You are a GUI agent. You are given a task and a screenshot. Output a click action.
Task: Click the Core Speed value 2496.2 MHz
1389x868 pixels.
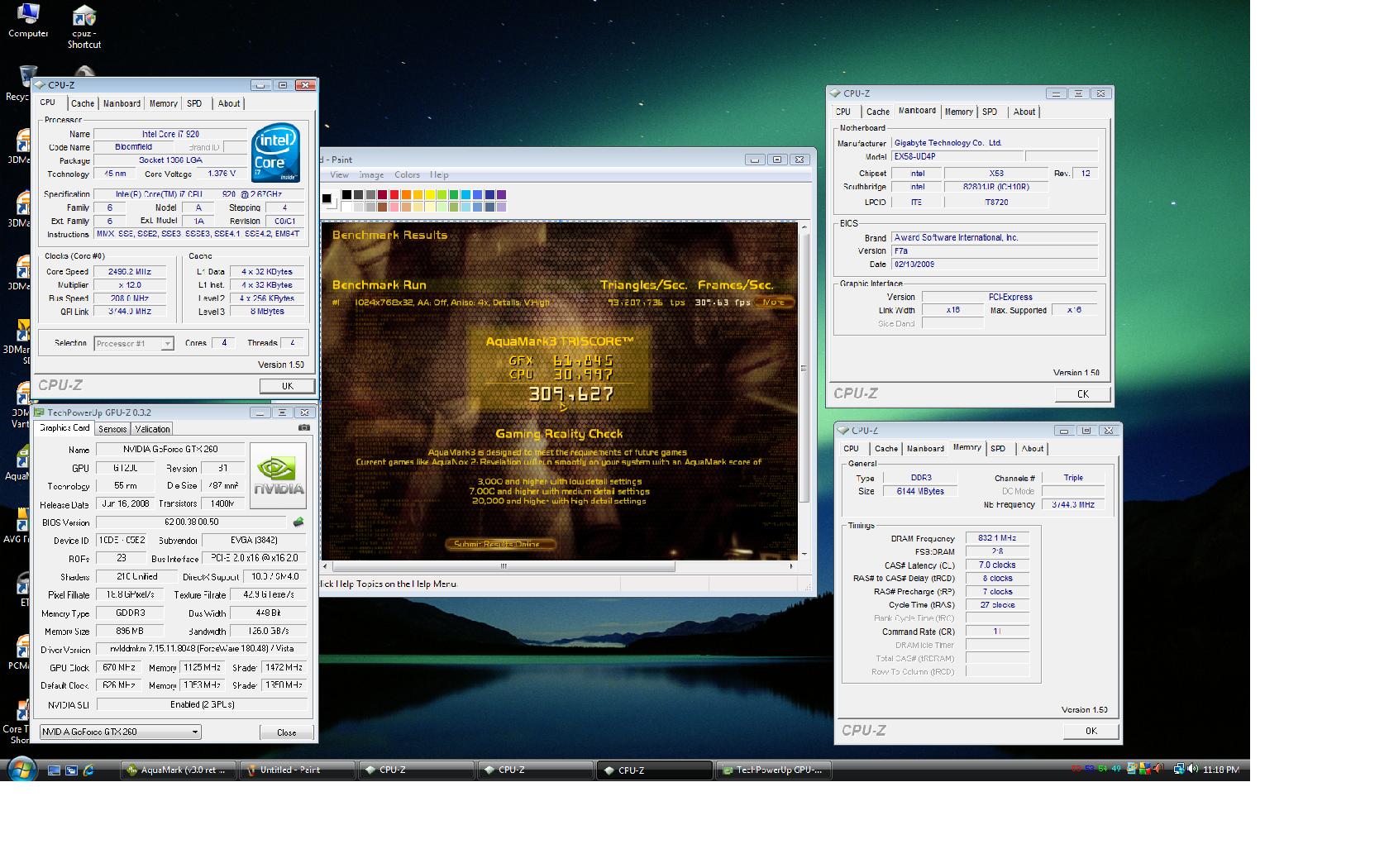[129, 271]
